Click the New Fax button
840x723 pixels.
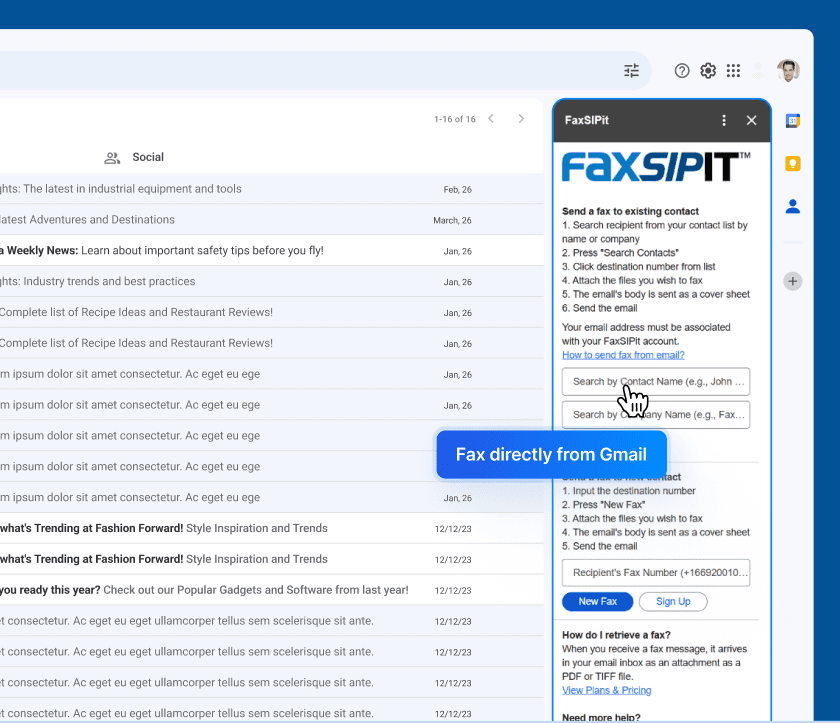(597, 601)
